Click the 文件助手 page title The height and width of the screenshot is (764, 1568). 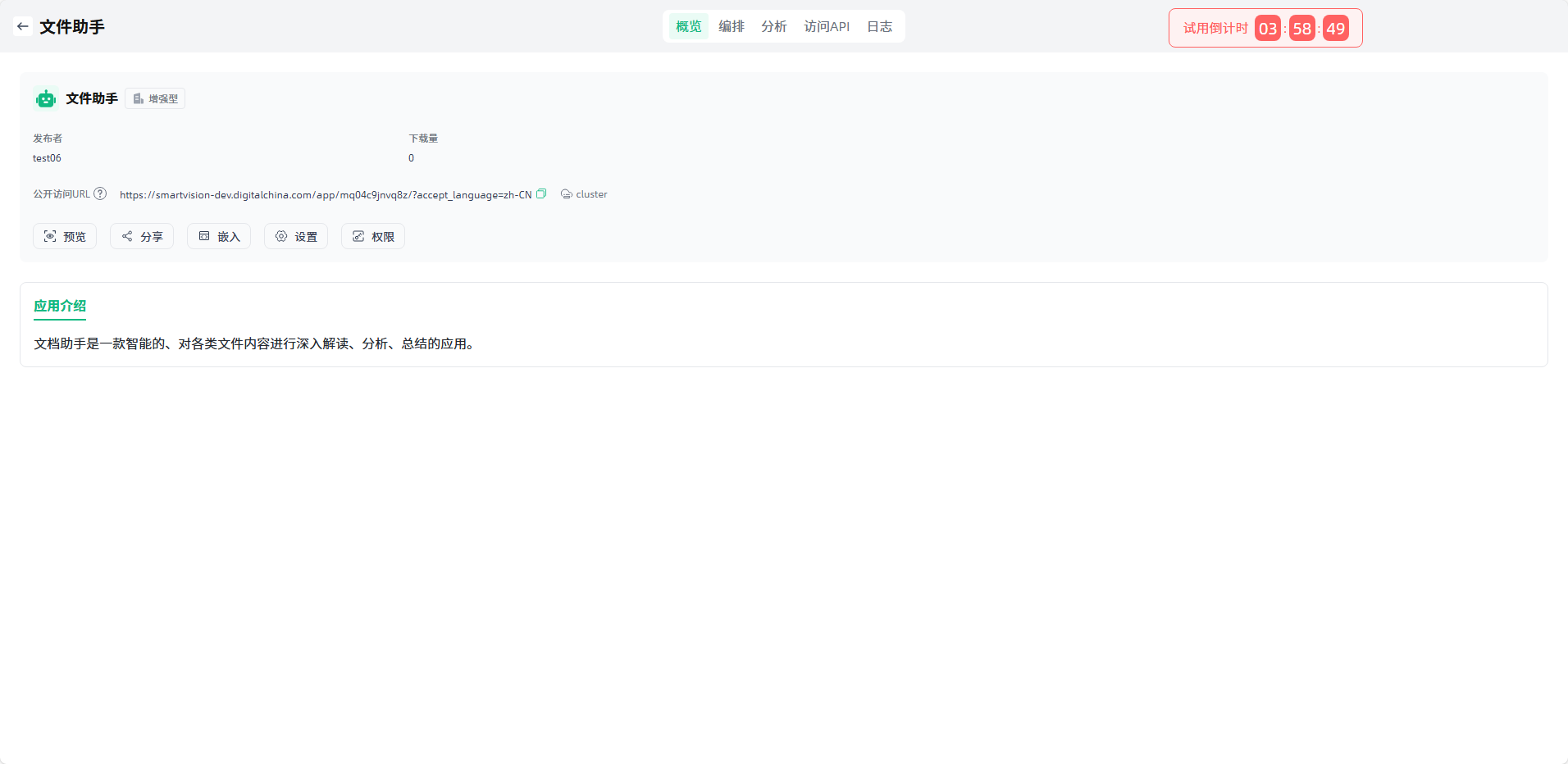point(72,27)
